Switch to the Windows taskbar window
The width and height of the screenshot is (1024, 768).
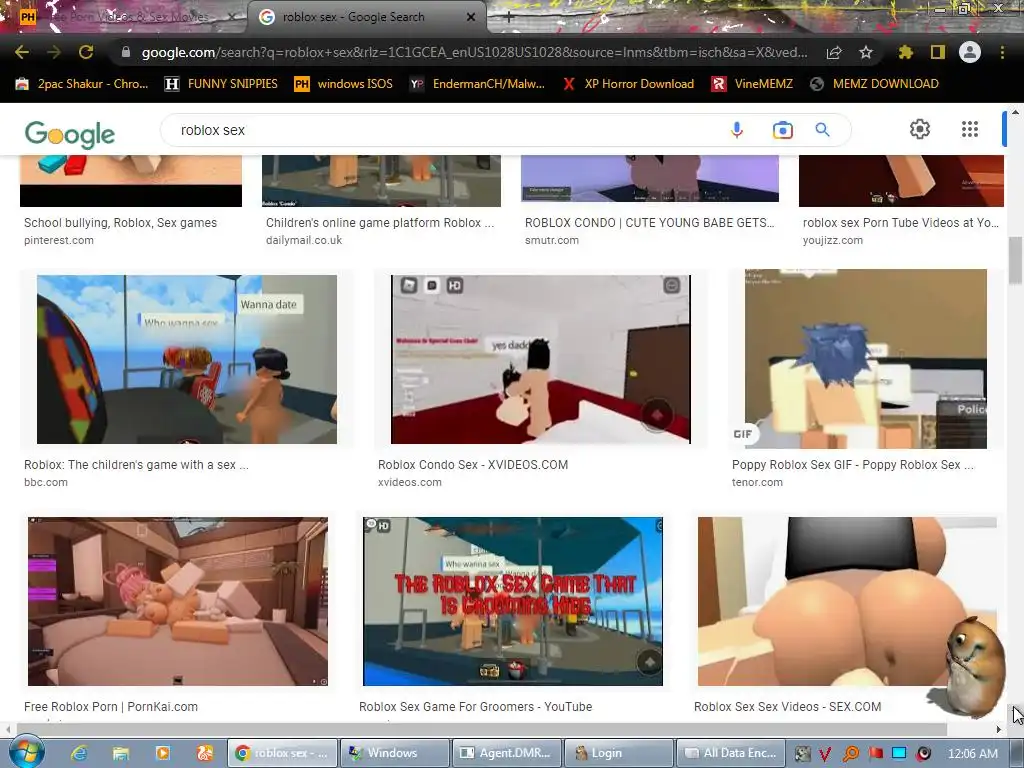(x=396, y=753)
